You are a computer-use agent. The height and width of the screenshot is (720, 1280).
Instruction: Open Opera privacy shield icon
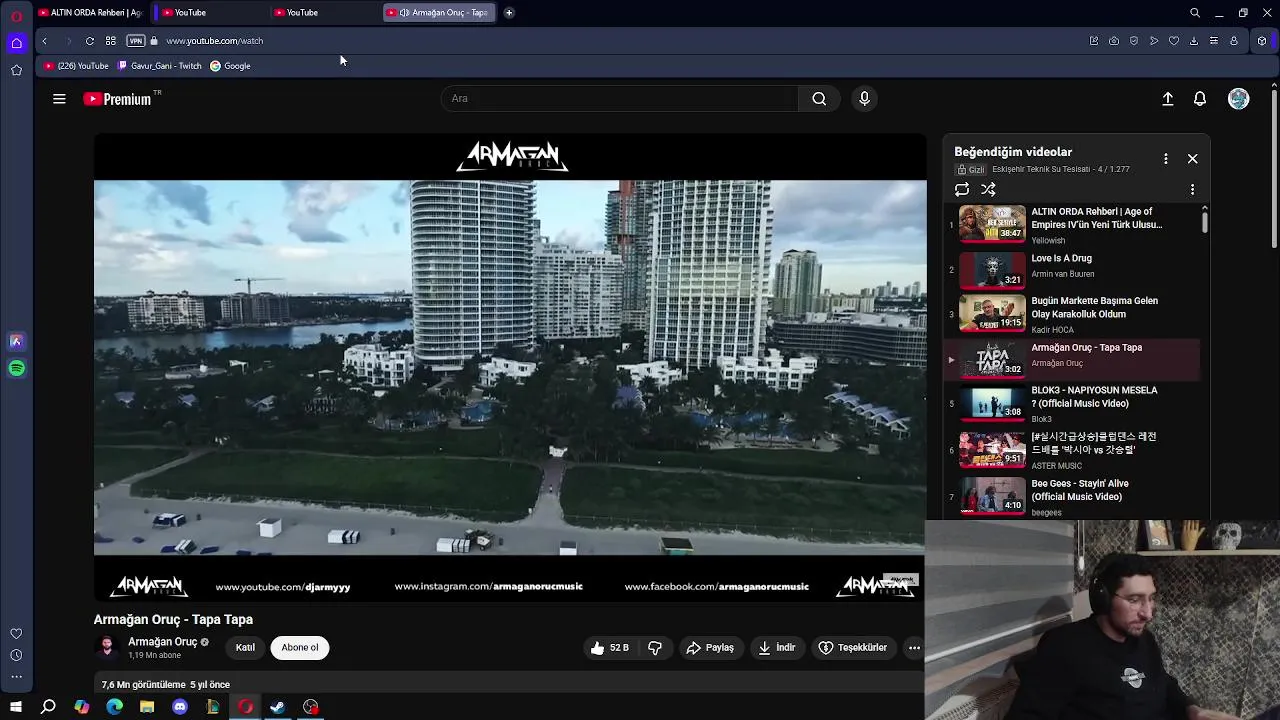tap(1134, 41)
